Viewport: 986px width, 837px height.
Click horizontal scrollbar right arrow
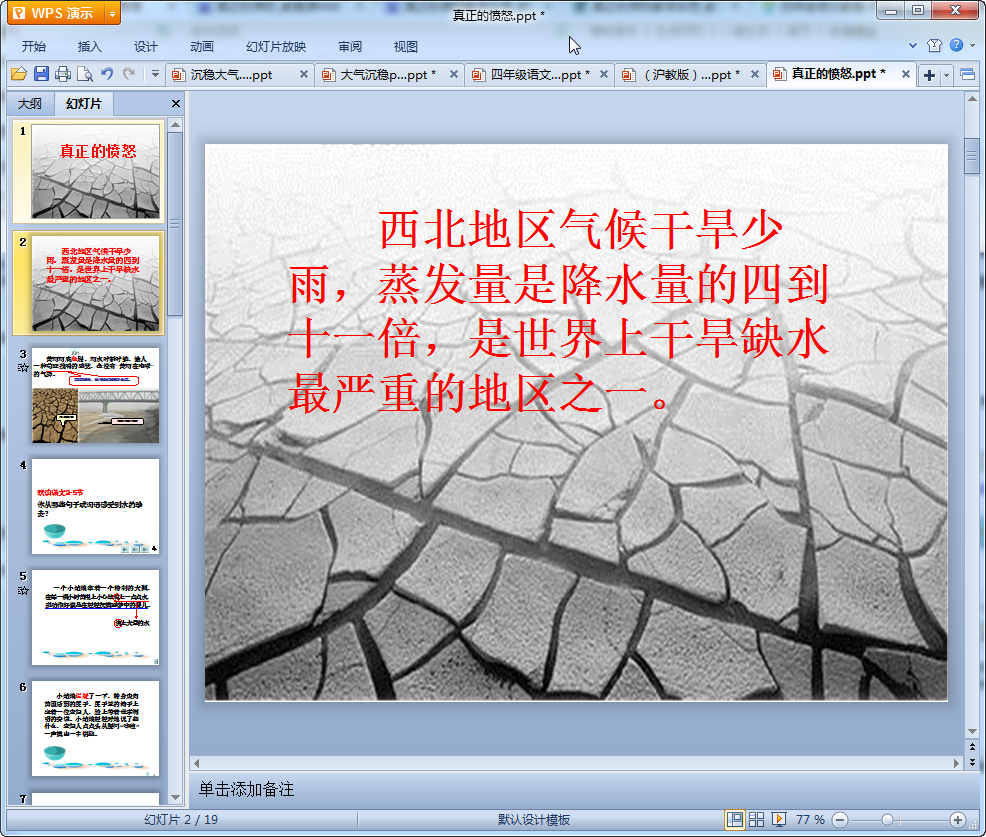(x=956, y=763)
